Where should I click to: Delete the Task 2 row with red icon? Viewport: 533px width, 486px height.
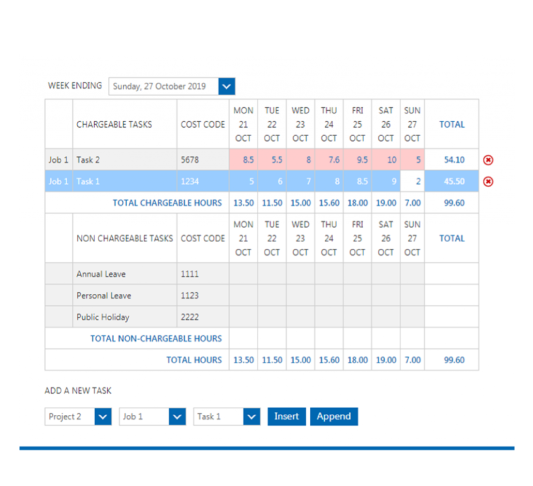pos(488,160)
